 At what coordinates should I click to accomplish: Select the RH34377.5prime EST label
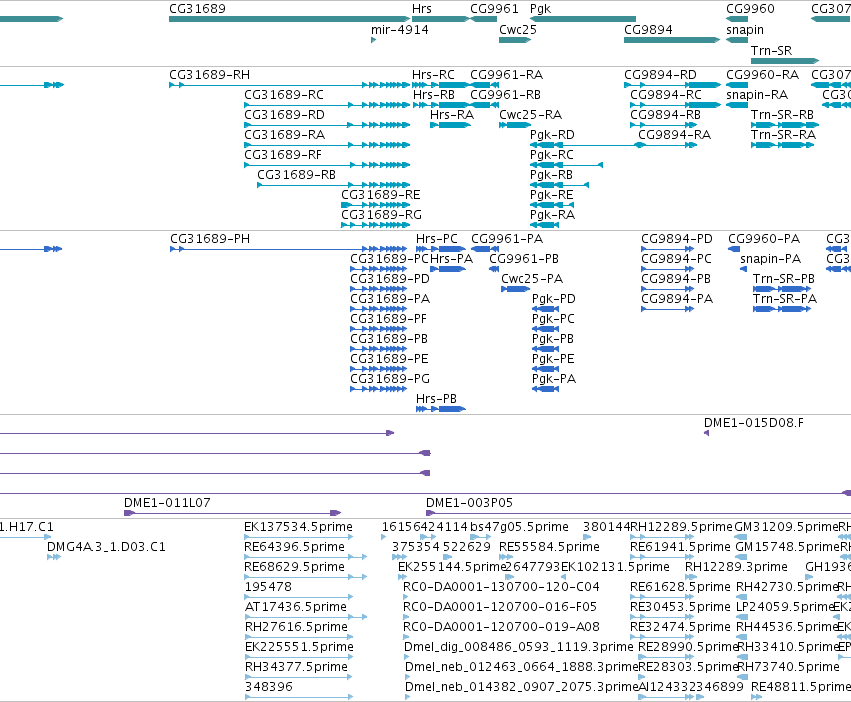click(x=296, y=667)
